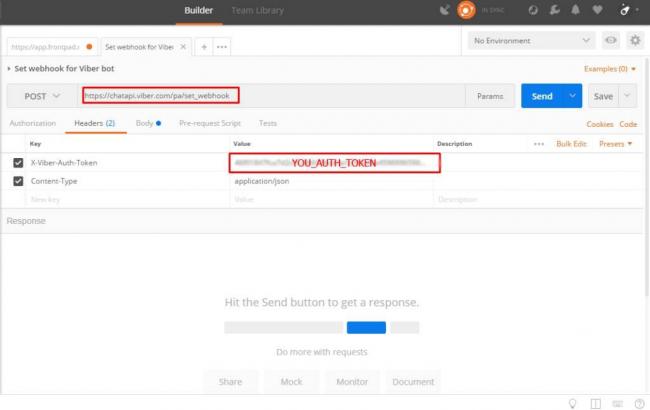Image resolution: width=650 pixels, height=410 pixels.
Task: Click the Content-Type key cell
Action: (128, 181)
